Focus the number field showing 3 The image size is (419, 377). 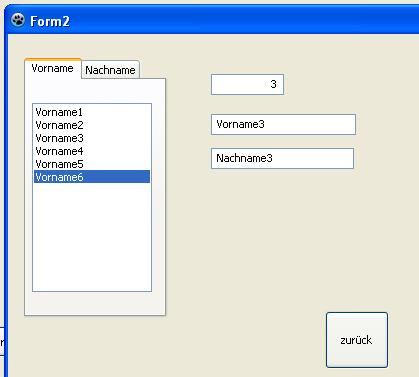tap(247, 84)
